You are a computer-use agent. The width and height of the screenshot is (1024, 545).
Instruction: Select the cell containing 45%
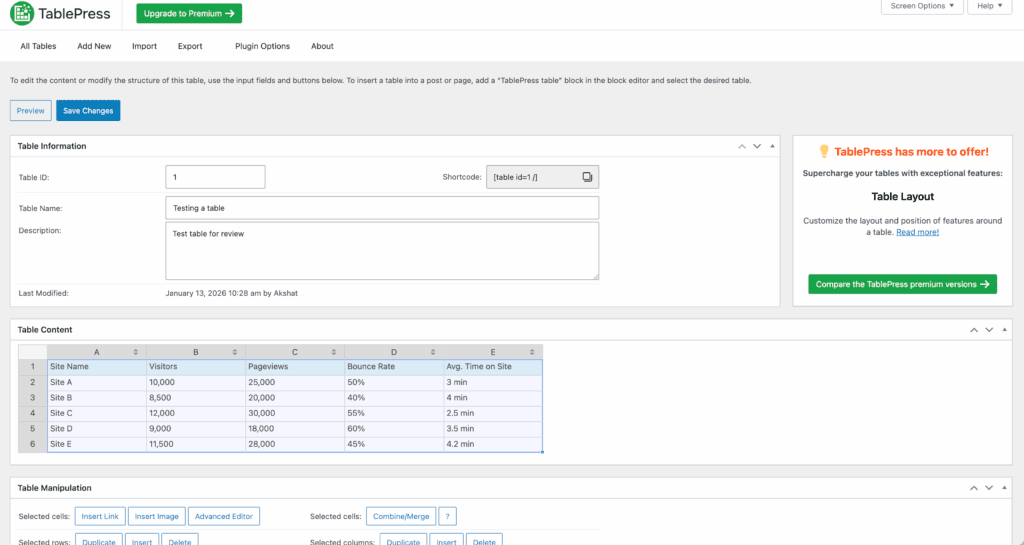click(394, 444)
